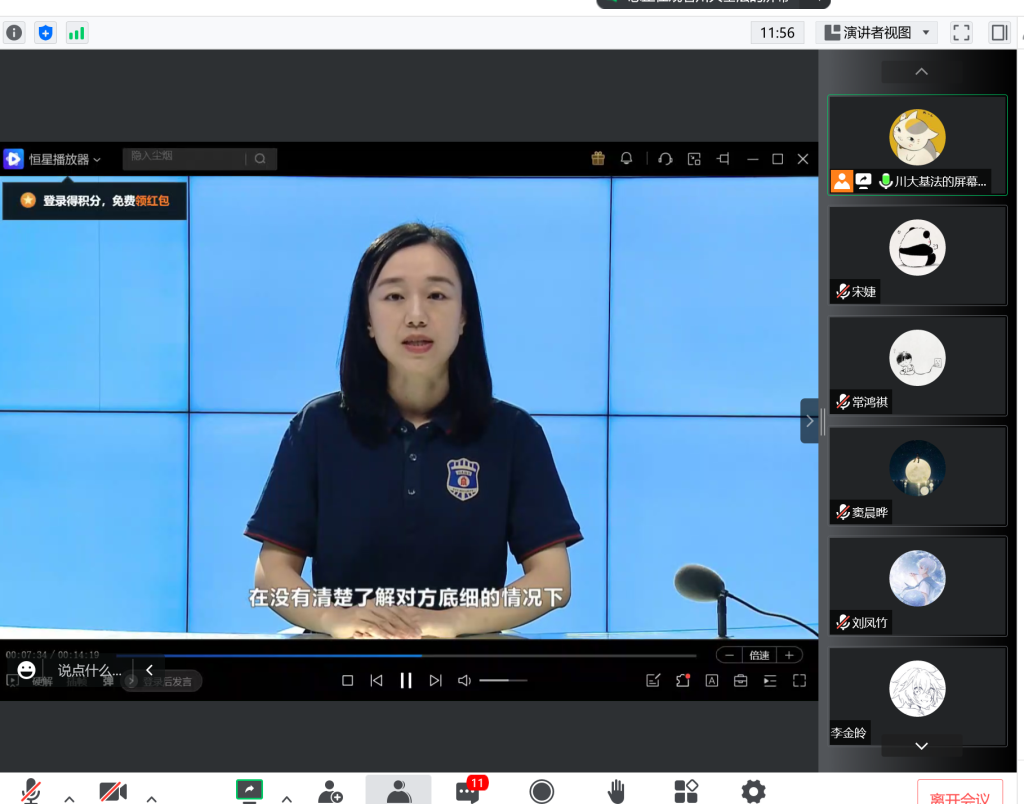Pause the video in the player
The image size is (1024, 804).
pyautogui.click(x=406, y=680)
